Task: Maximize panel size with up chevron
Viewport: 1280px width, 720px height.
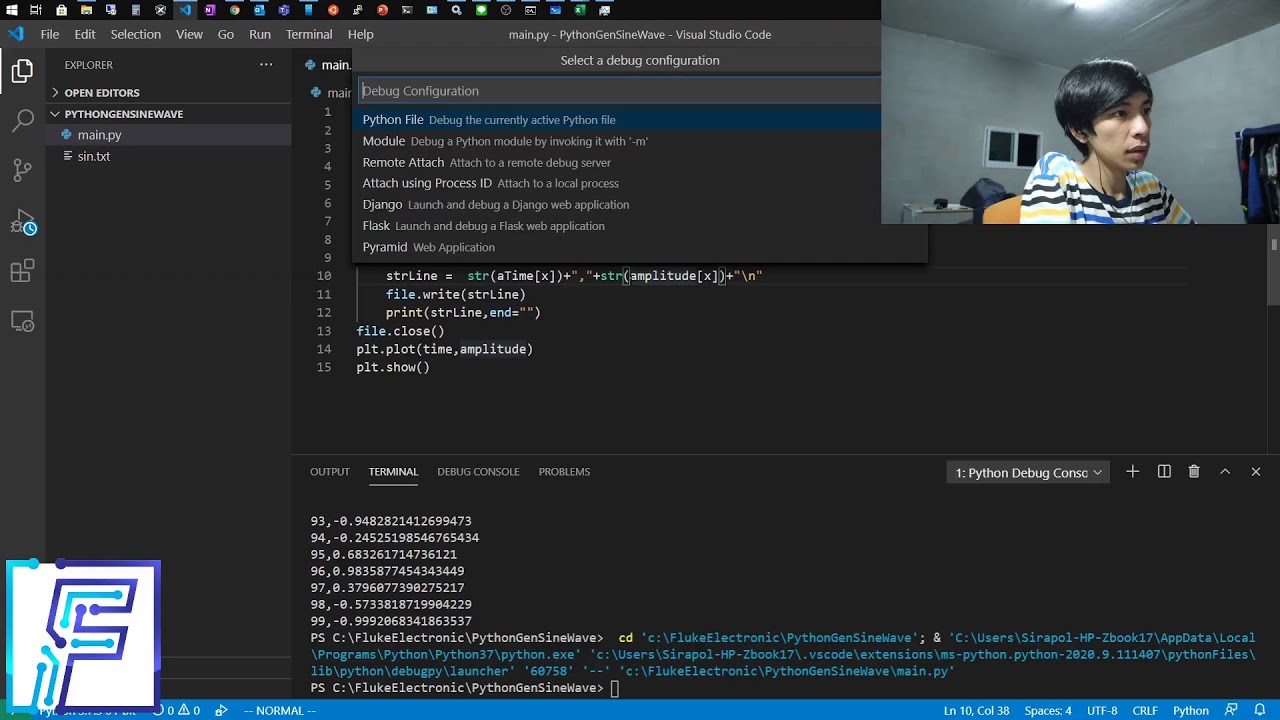Action: 1225,472
